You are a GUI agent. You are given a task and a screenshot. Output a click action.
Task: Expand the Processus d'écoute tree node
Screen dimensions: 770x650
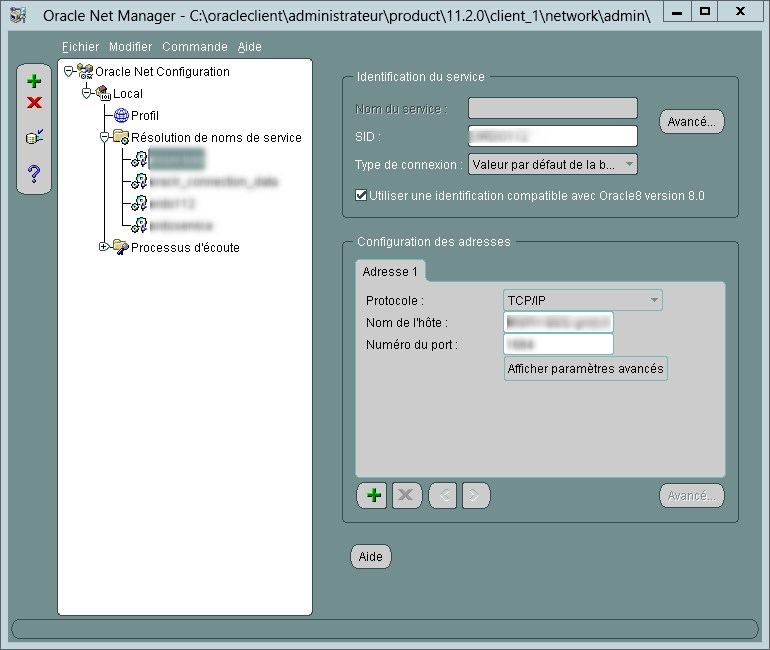pyautogui.click(x=103, y=247)
